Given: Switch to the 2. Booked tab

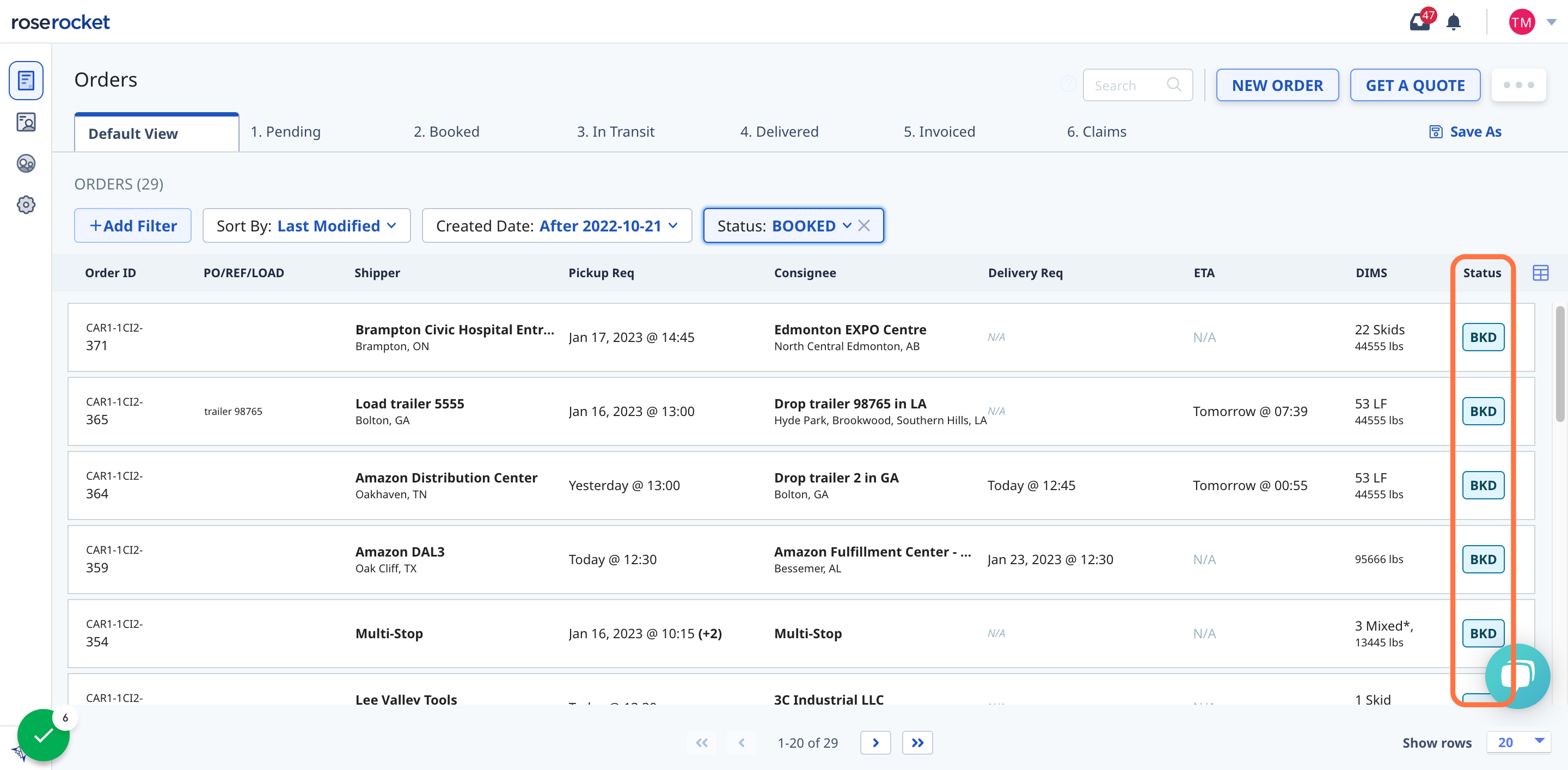Looking at the screenshot, I should click(446, 131).
